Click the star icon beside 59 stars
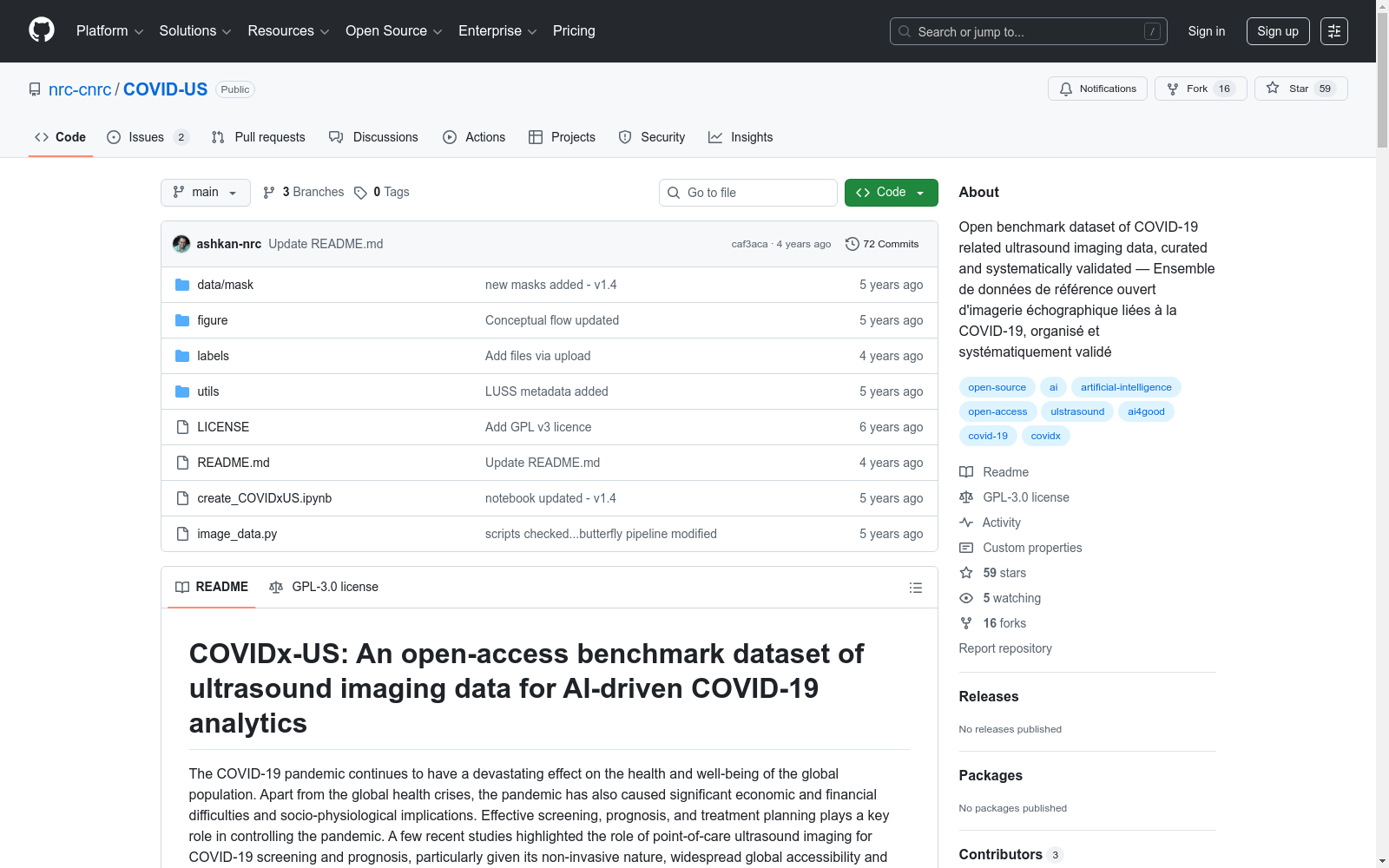1389x868 pixels. (966, 573)
